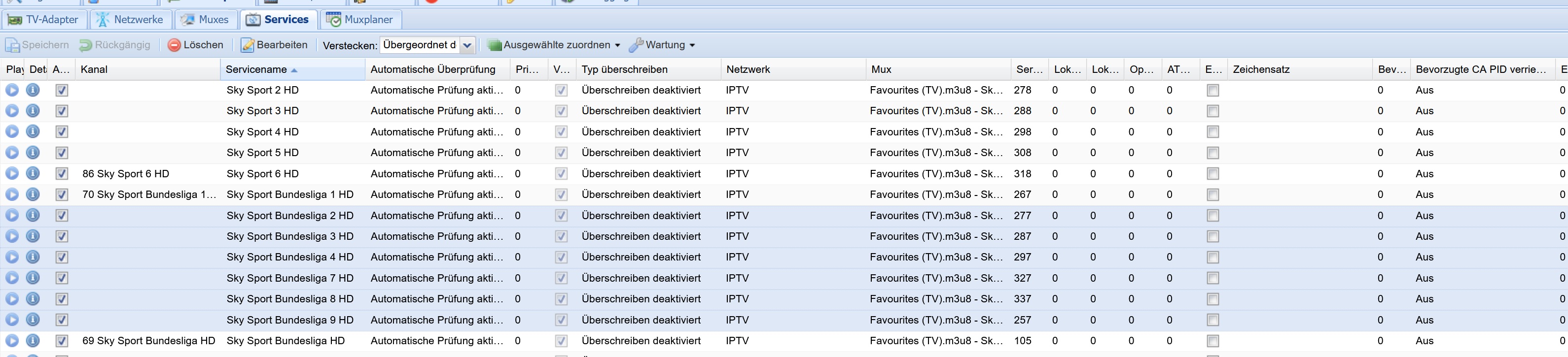1568x357 pixels.
Task: Toggle Aktiviert checkbox for Sky Sport Bundesliga 2 HD
Action: [x=62, y=215]
